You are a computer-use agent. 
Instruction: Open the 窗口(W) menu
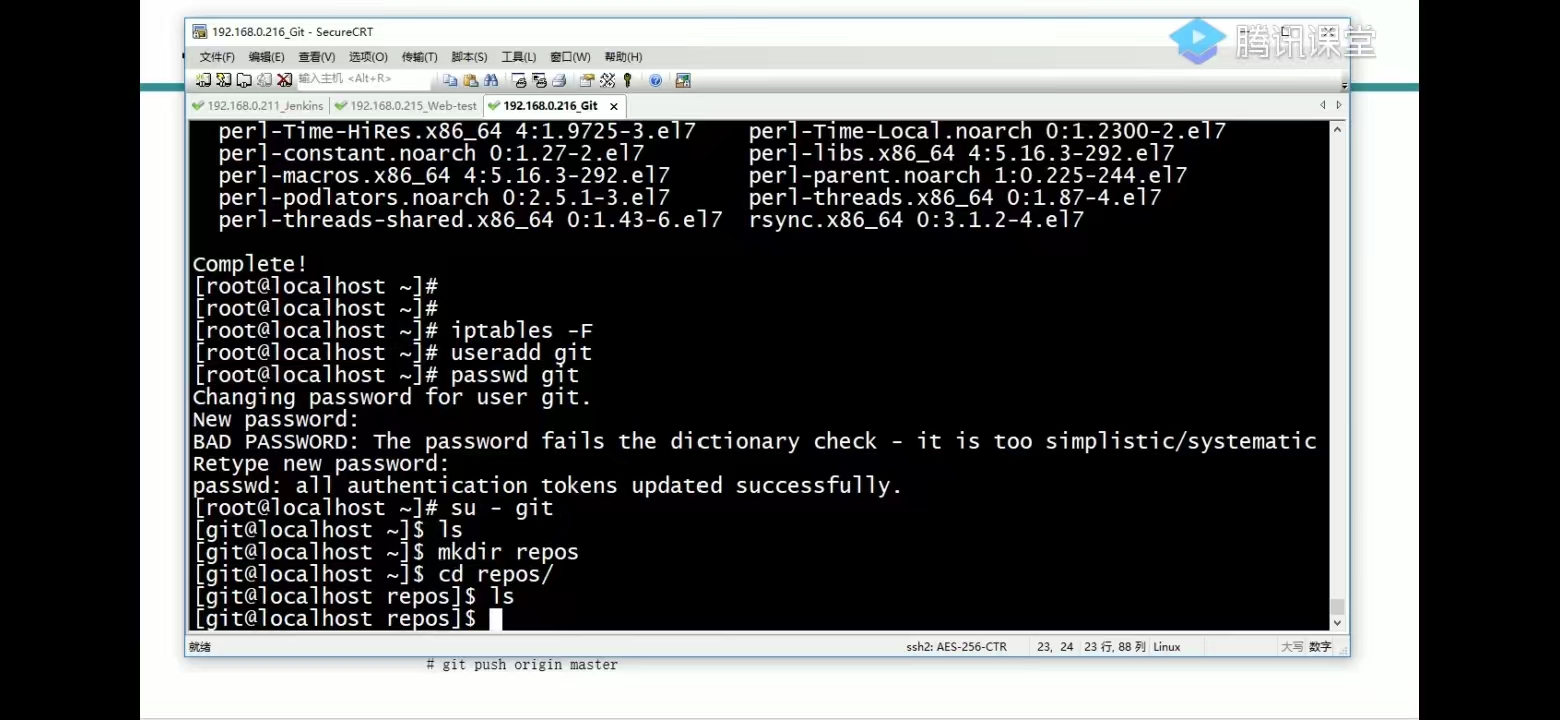(570, 57)
